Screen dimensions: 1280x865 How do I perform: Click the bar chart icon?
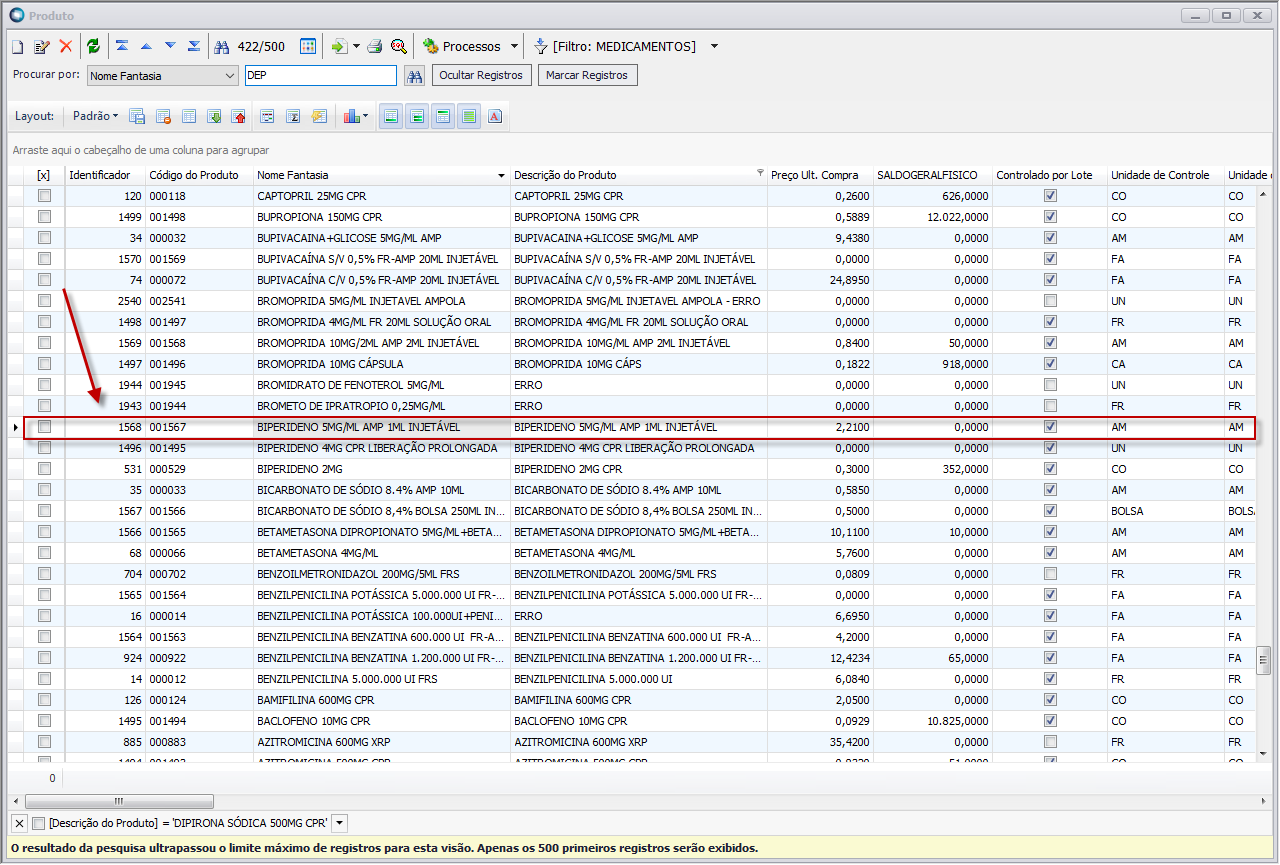pyautogui.click(x=351, y=116)
